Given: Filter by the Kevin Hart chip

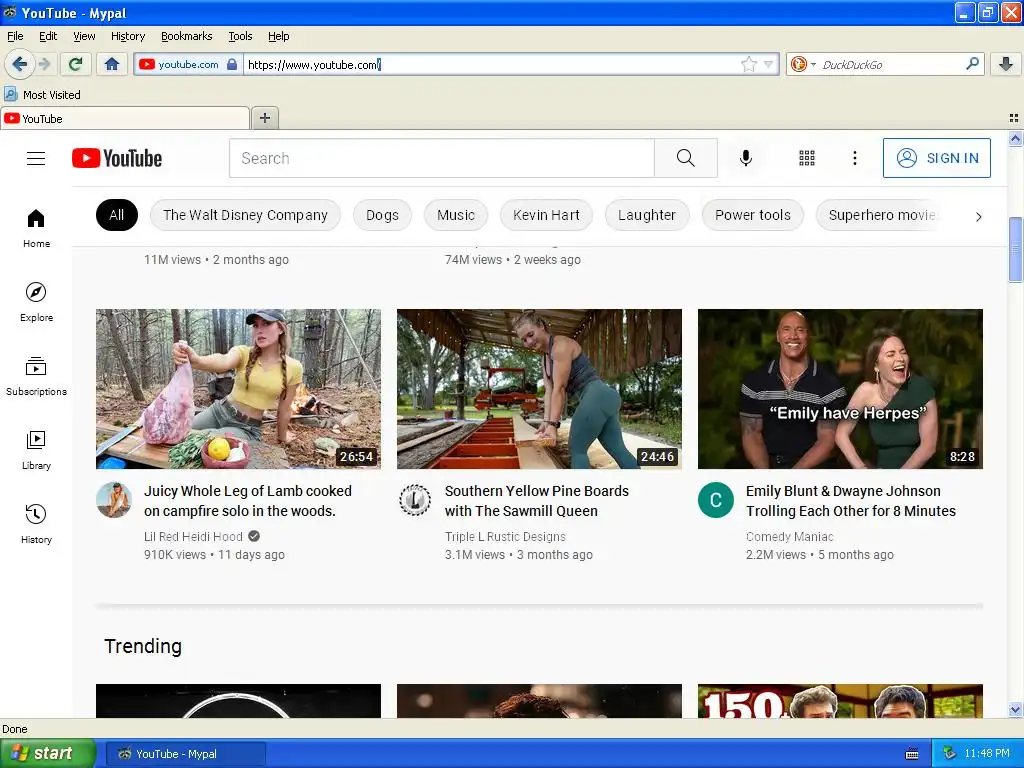Looking at the screenshot, I should [547, 215].
